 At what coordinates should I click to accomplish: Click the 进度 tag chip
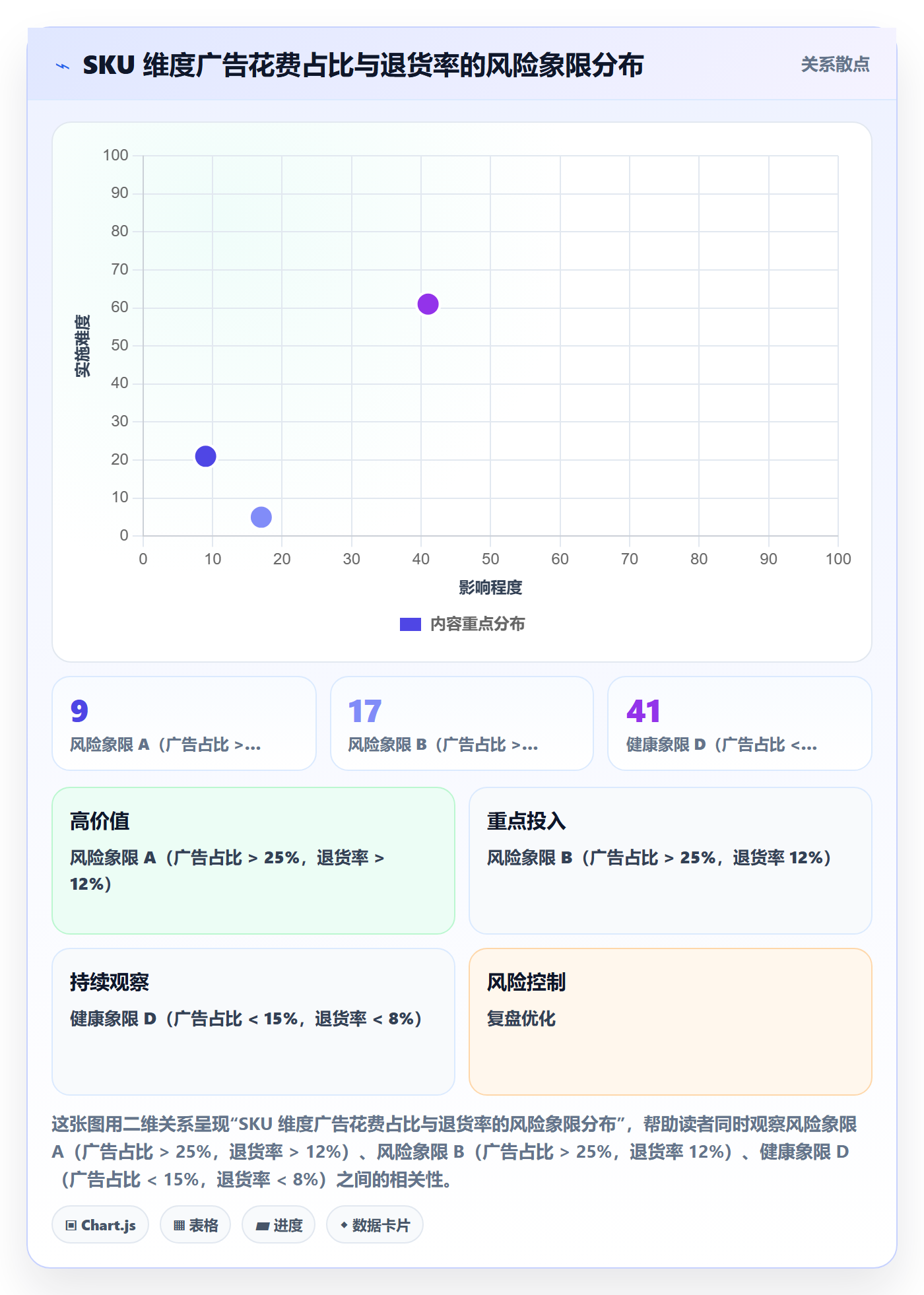(x=279, y=1225)
